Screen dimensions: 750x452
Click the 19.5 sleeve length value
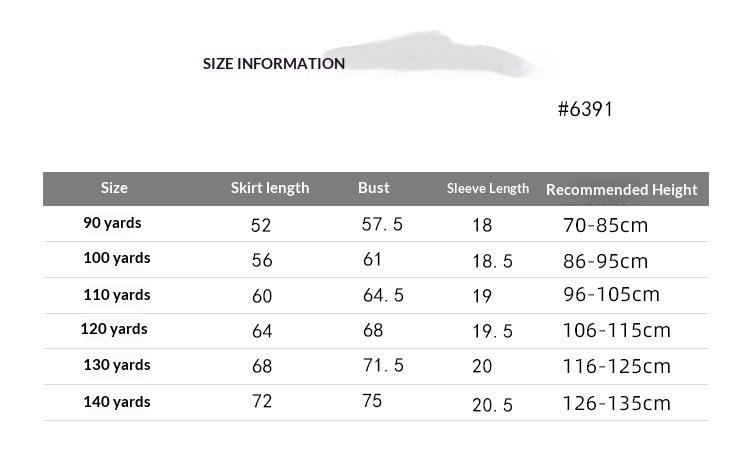click(492, 331)
